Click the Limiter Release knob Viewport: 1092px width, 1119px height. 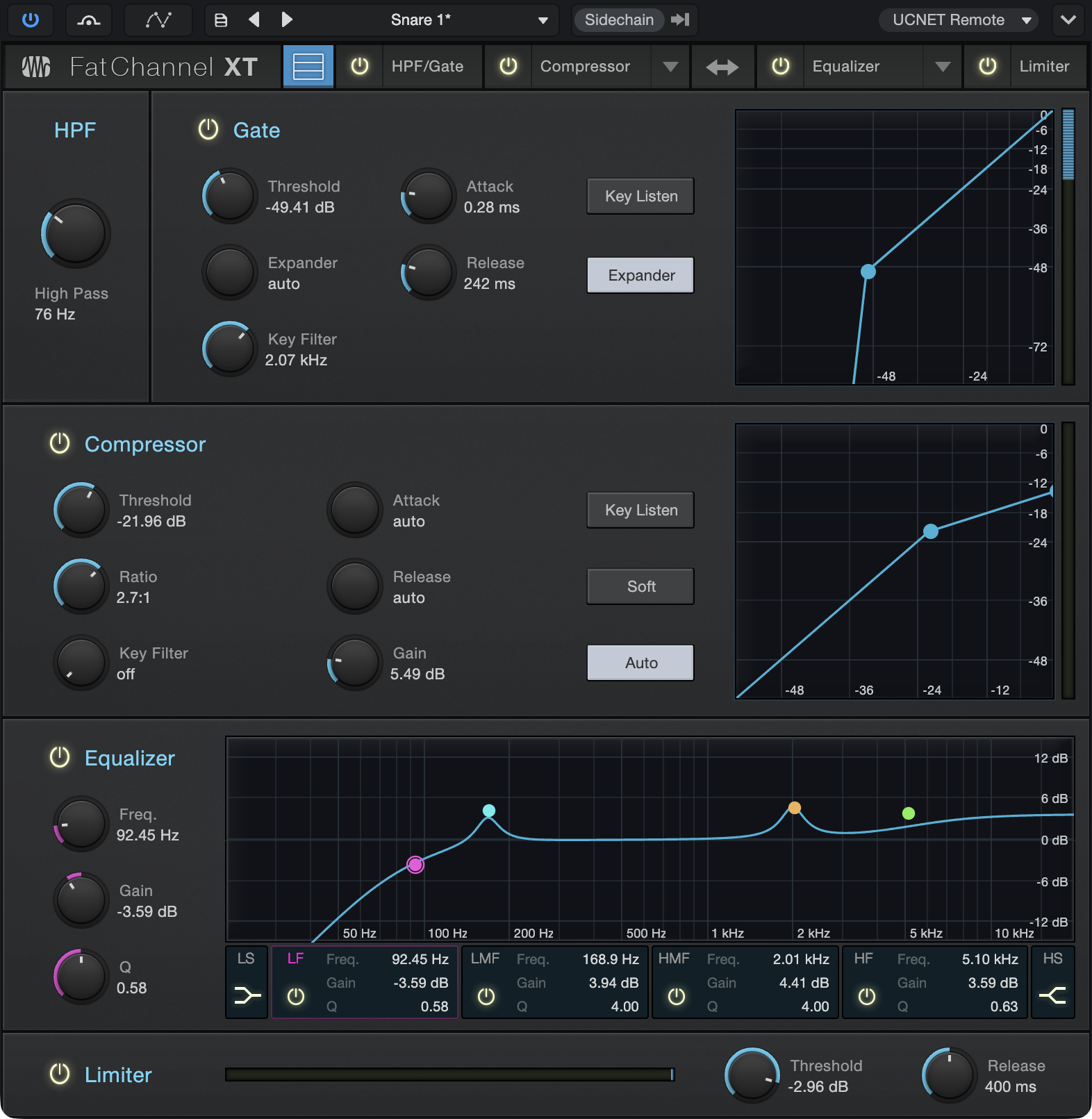tap(950, 1075)
